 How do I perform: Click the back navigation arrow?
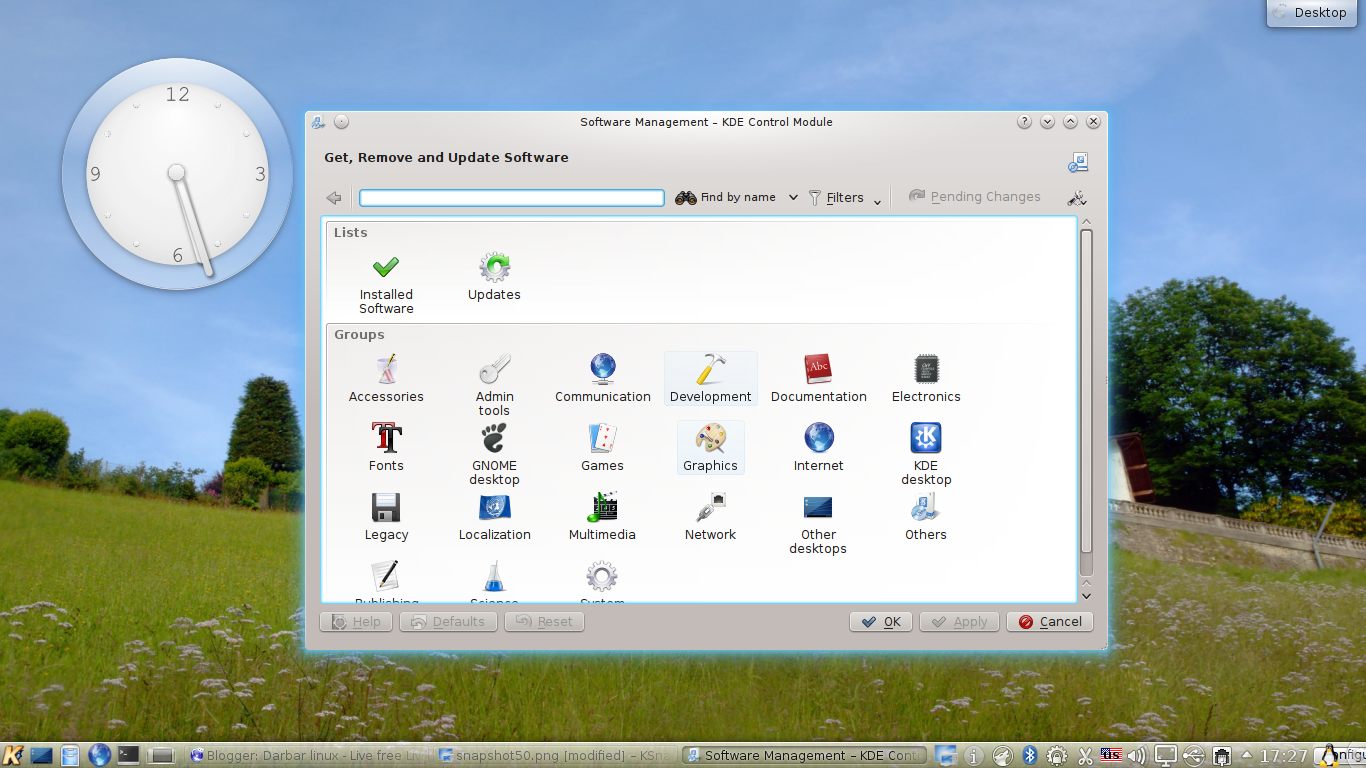point(334,197)
